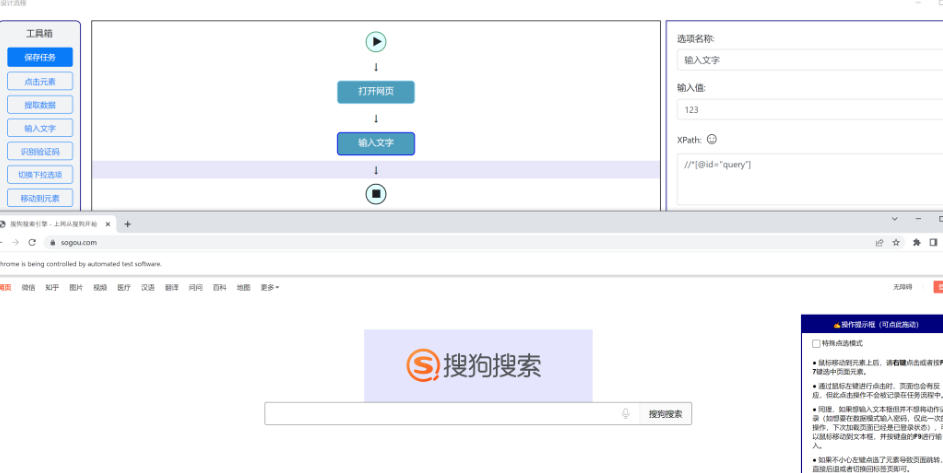Open Chrome extensions puzzle icon
This screenshot has height=473, width=943.
coord(917,243)
